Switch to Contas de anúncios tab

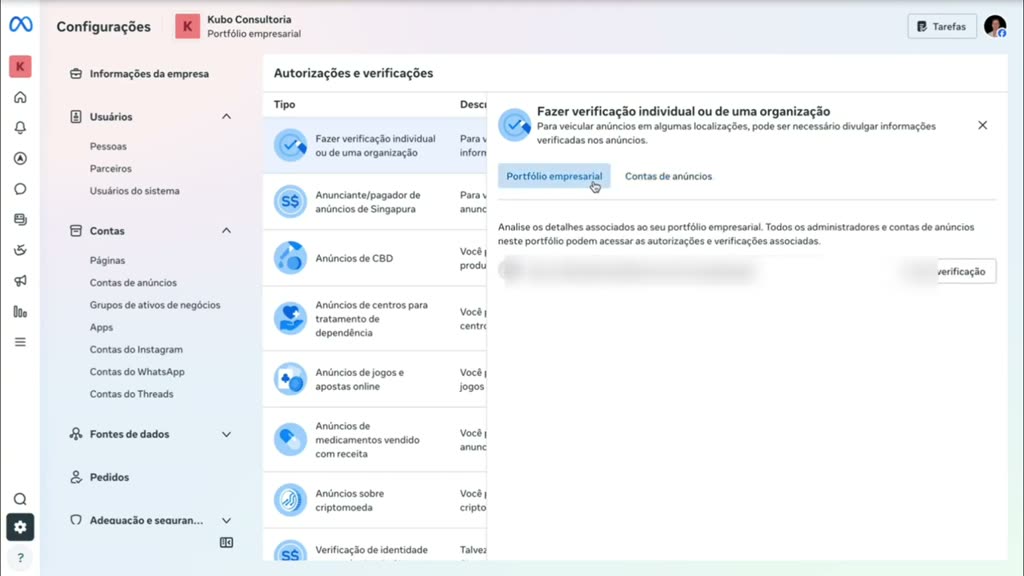pyautogui.click(x=668, y=176)
